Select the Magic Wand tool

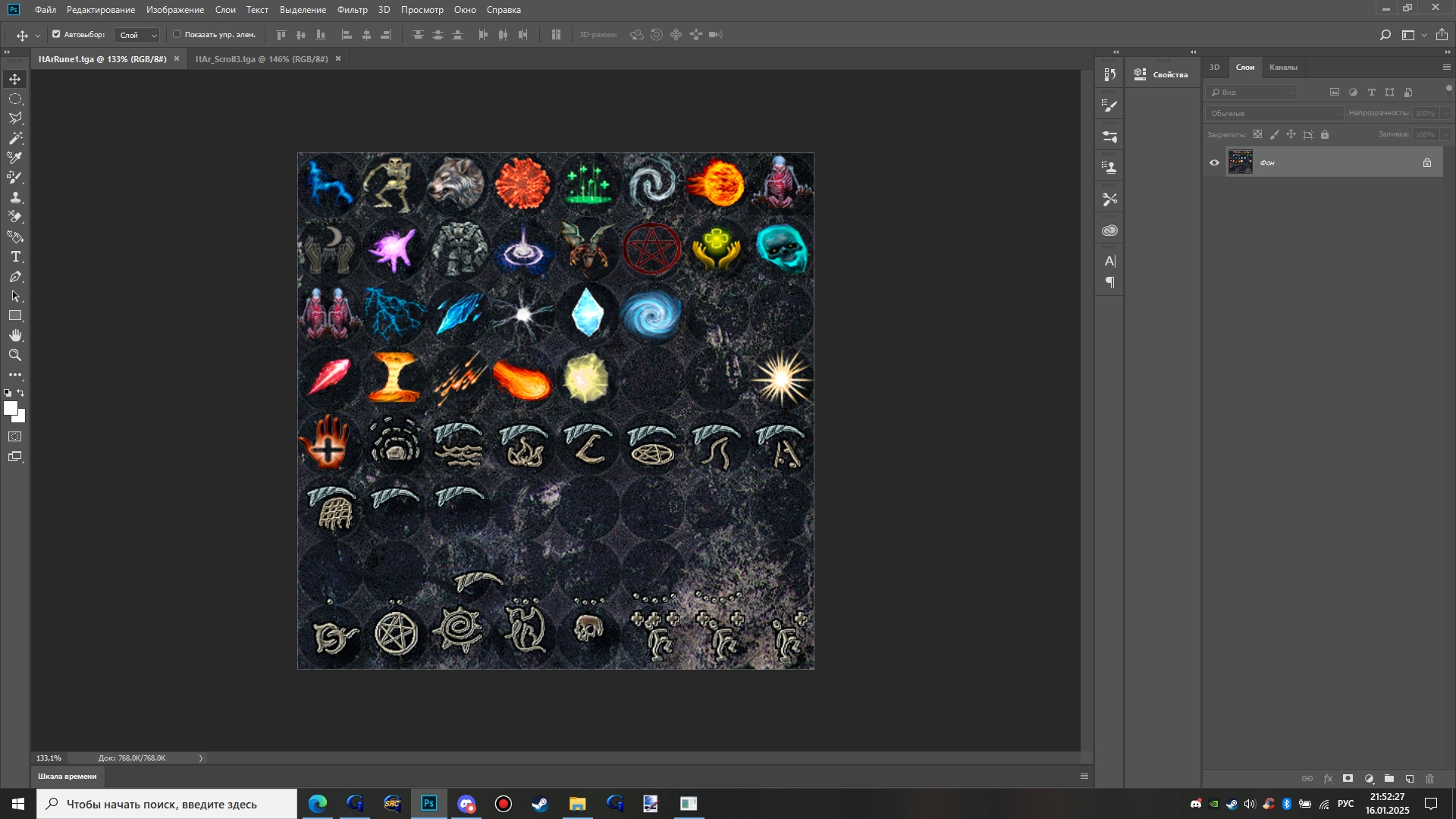coord(15,138)
